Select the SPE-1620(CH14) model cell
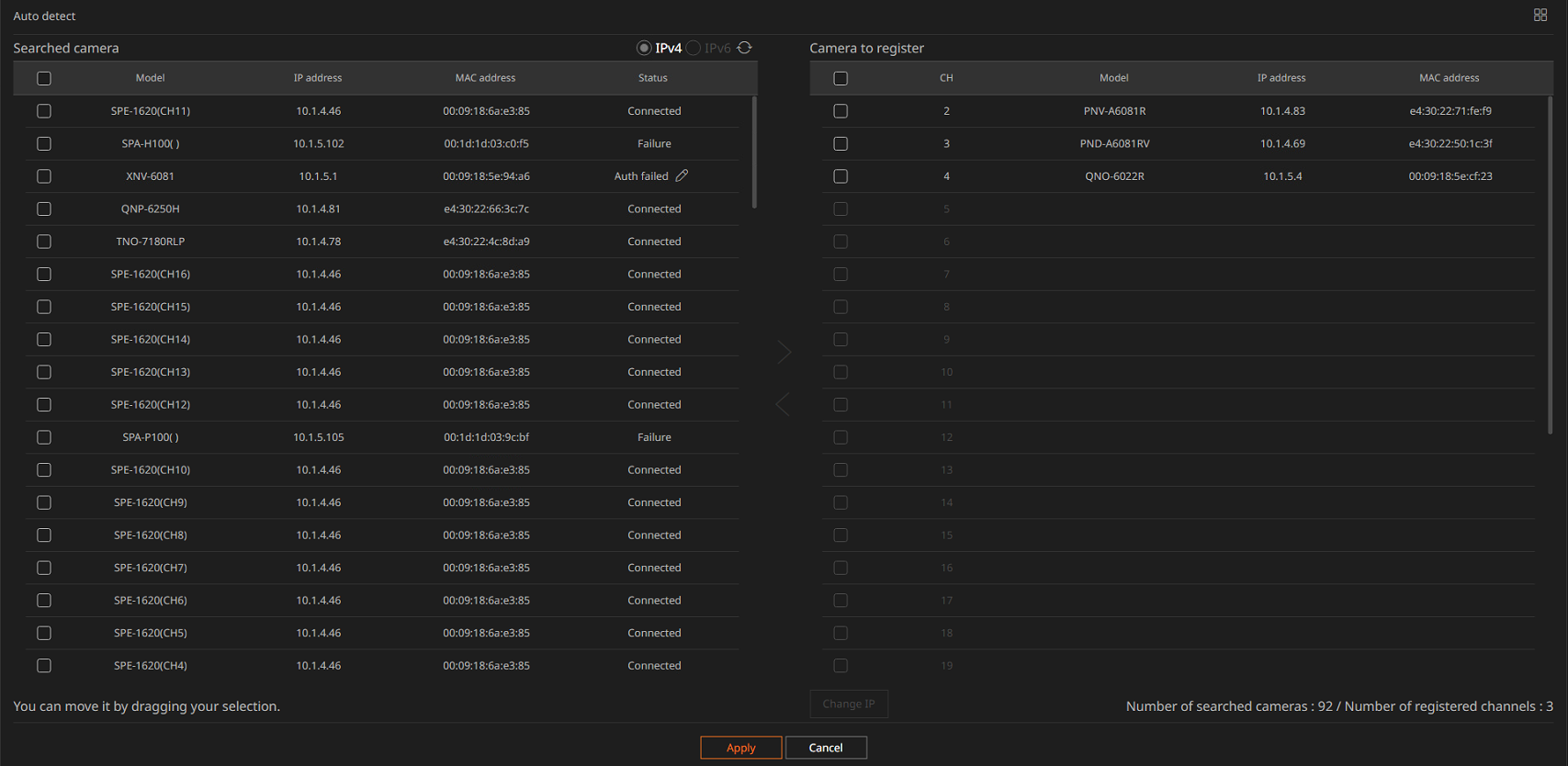The image size is (1568, 766). click(x=151, y=339)
